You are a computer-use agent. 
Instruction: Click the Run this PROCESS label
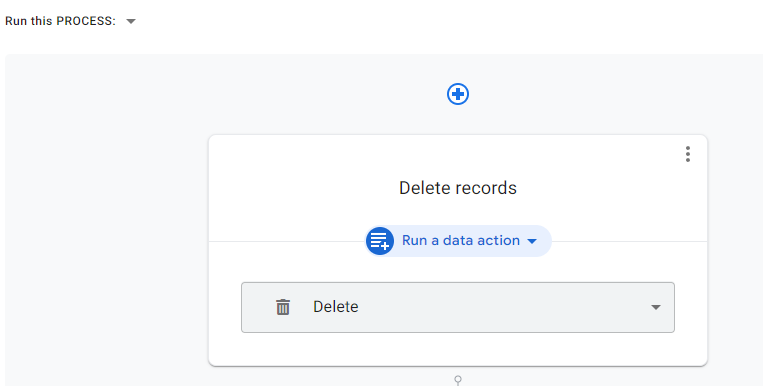(60, 21)
